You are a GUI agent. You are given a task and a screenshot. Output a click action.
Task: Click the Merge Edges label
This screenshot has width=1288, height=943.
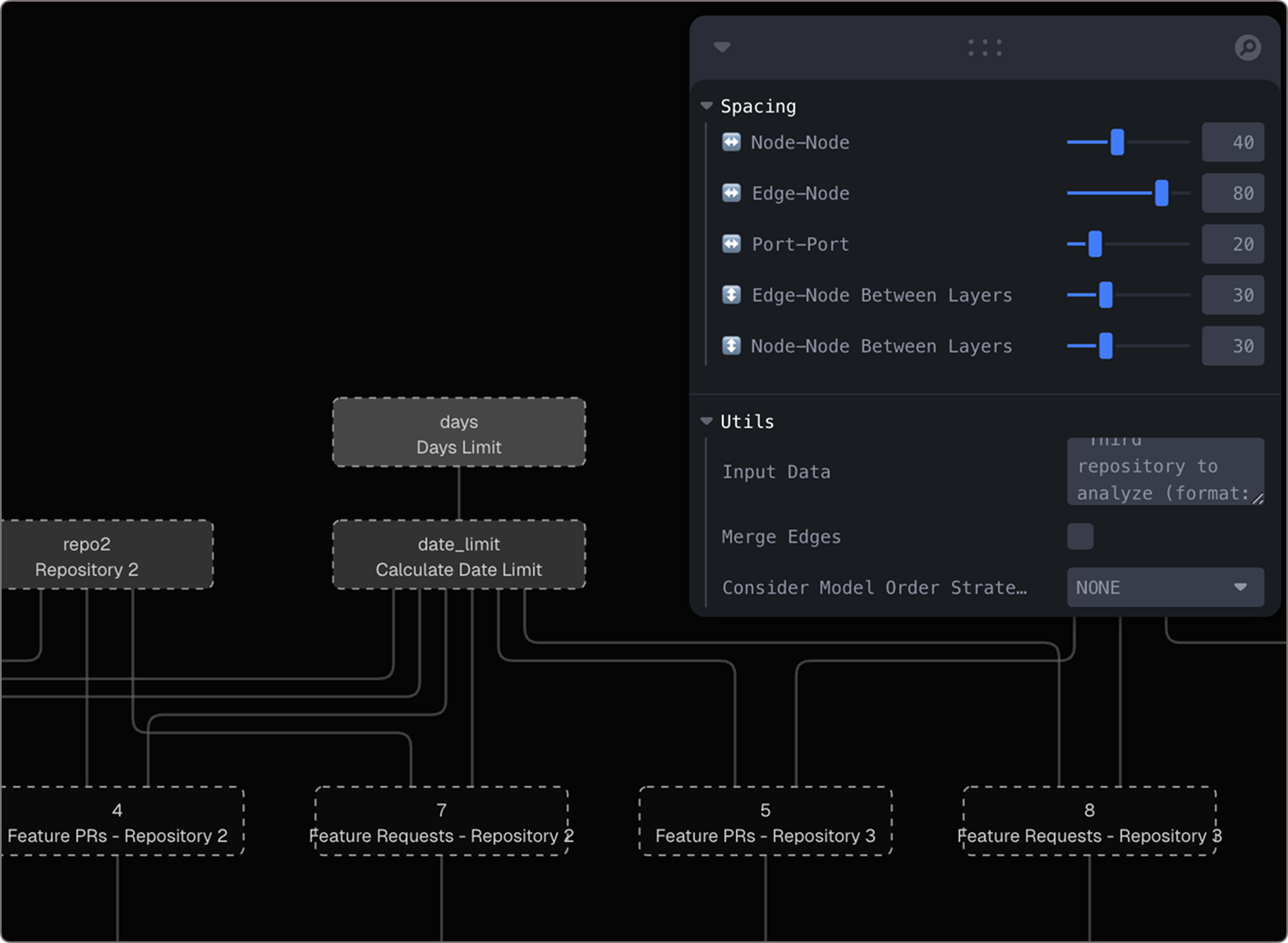[781, 536]
